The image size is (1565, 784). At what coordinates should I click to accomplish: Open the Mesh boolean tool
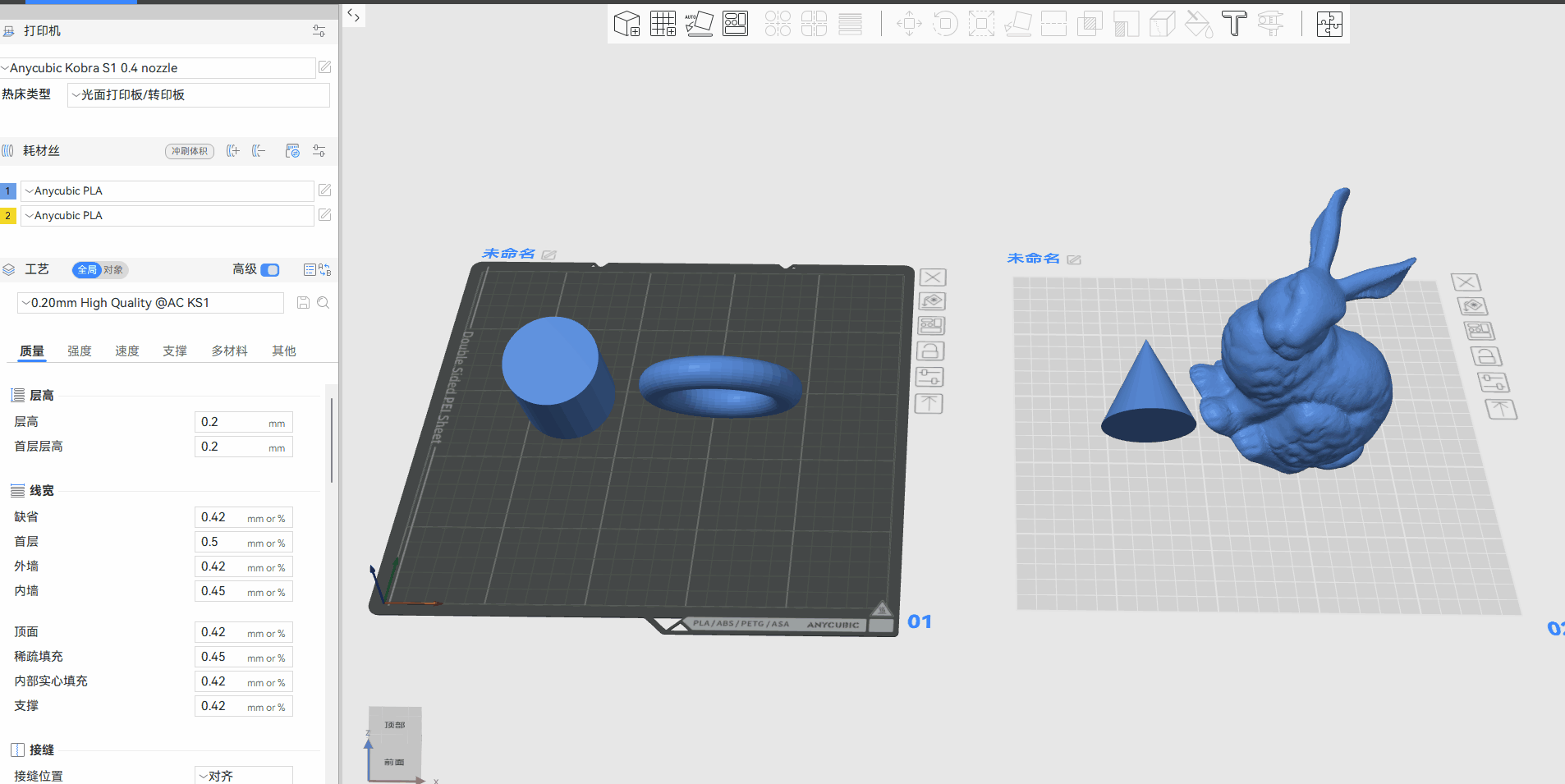1090,24
